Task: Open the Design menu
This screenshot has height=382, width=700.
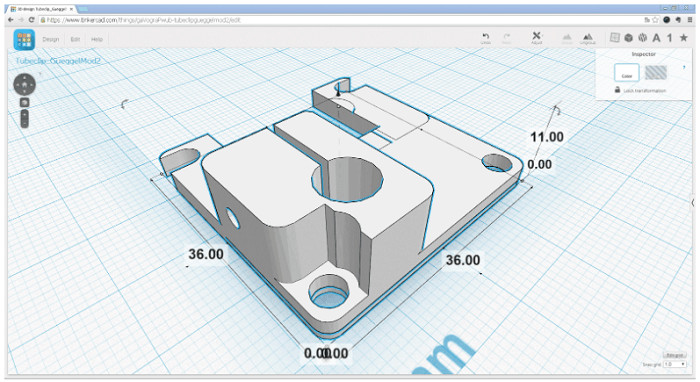Action: tap(50, 39)
